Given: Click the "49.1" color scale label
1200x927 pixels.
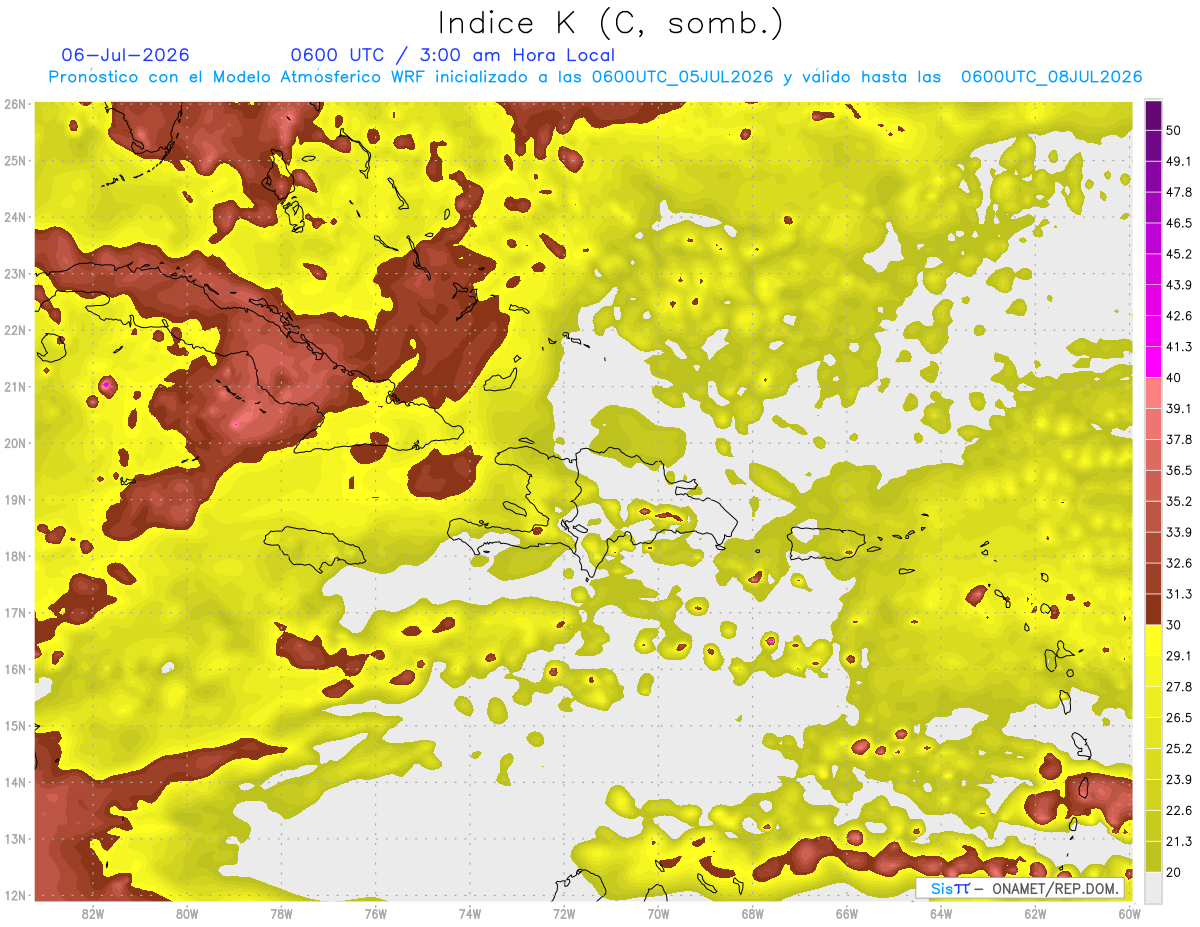Looking at the screenshot, I should point(1179,162).
